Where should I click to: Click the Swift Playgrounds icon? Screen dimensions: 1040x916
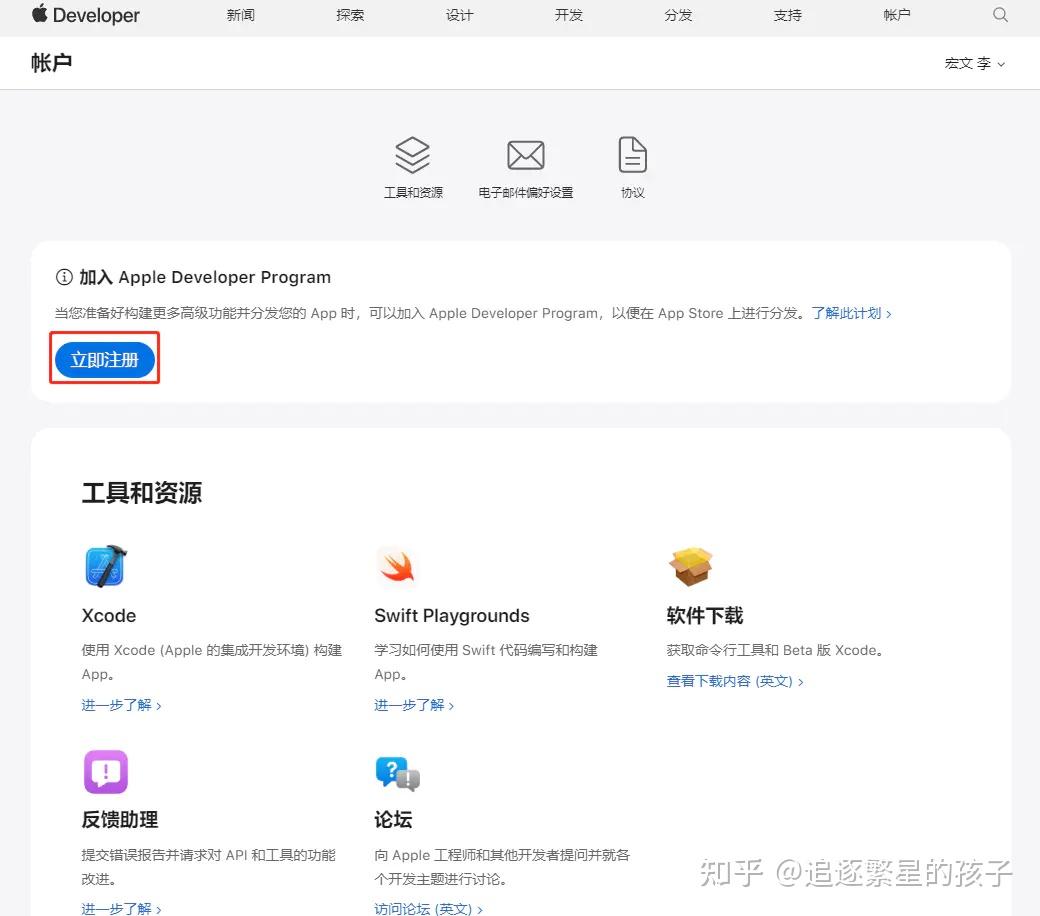tap(397, 565)
